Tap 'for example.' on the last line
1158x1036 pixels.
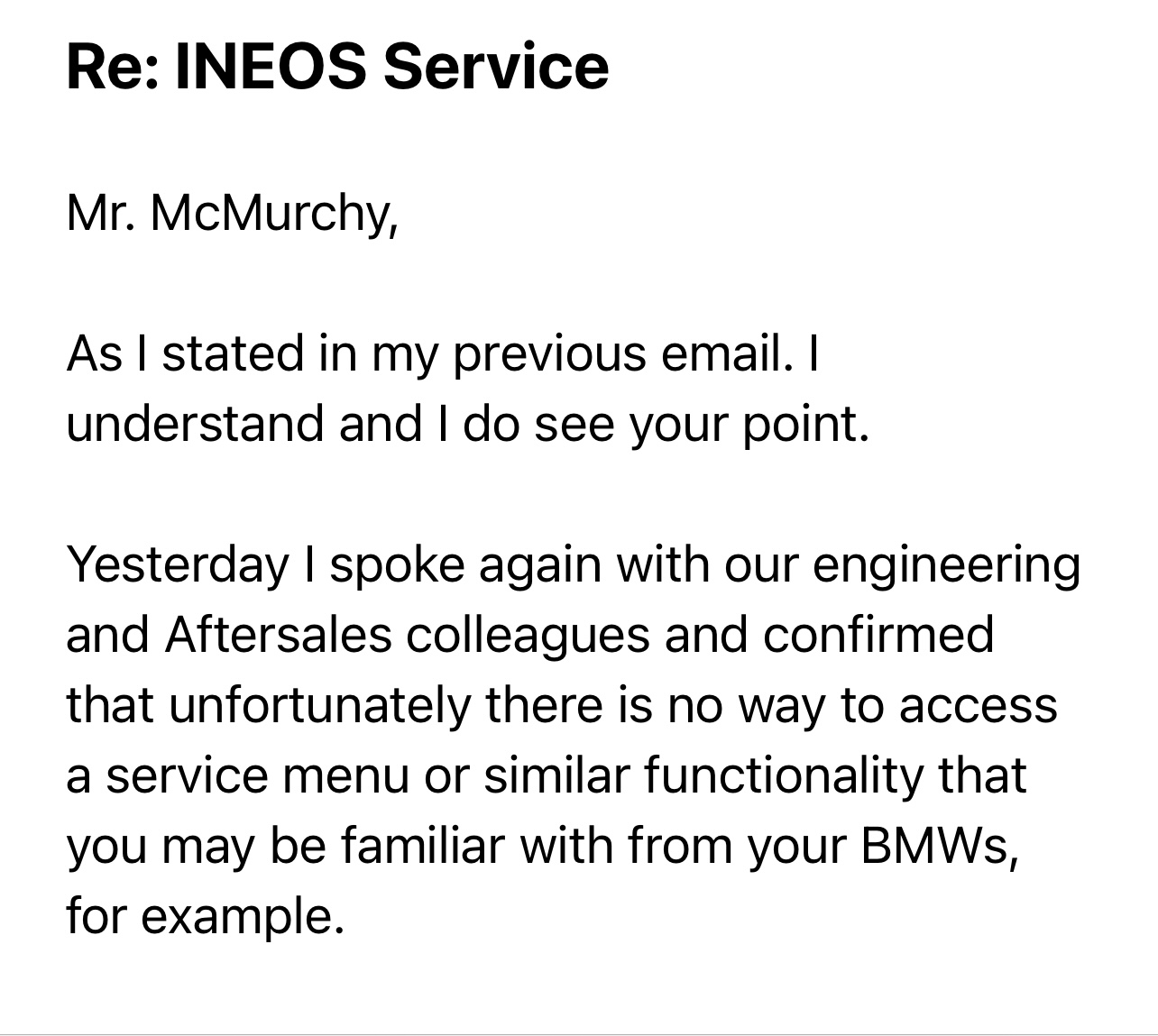click(206, 917)
